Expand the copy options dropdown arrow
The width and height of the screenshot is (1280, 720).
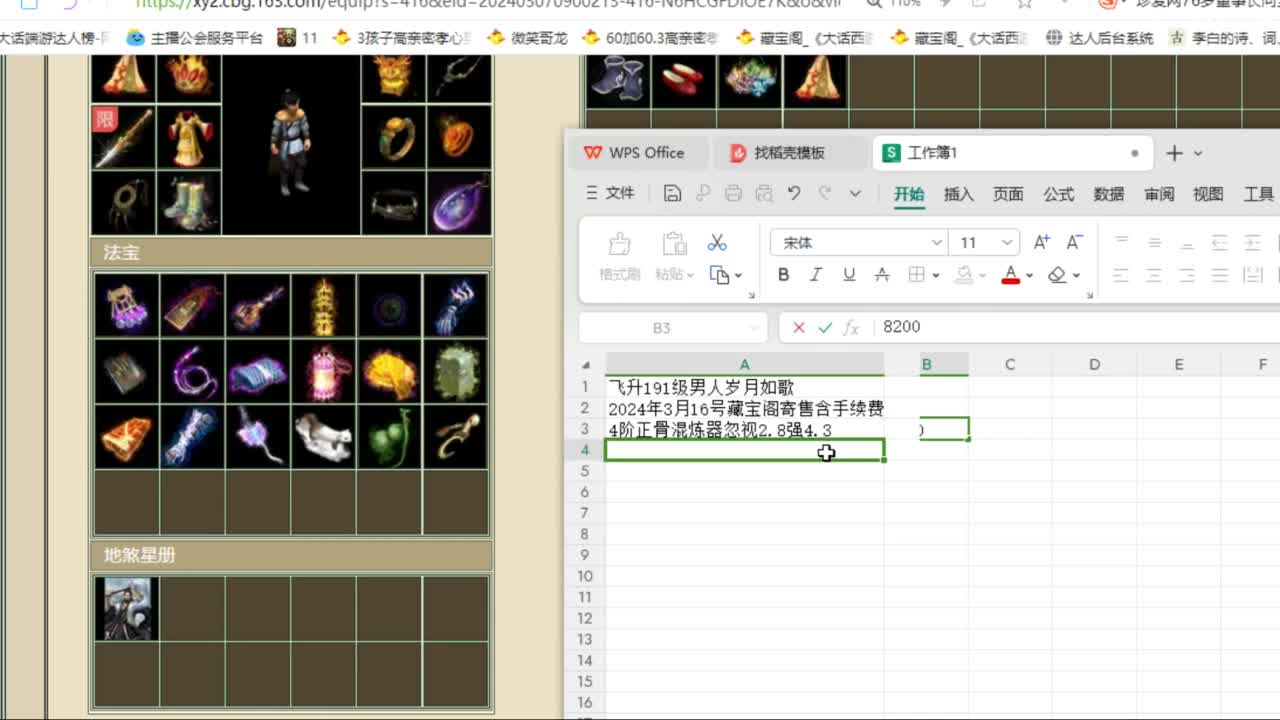pyautogui.click(x=739, y=275)
